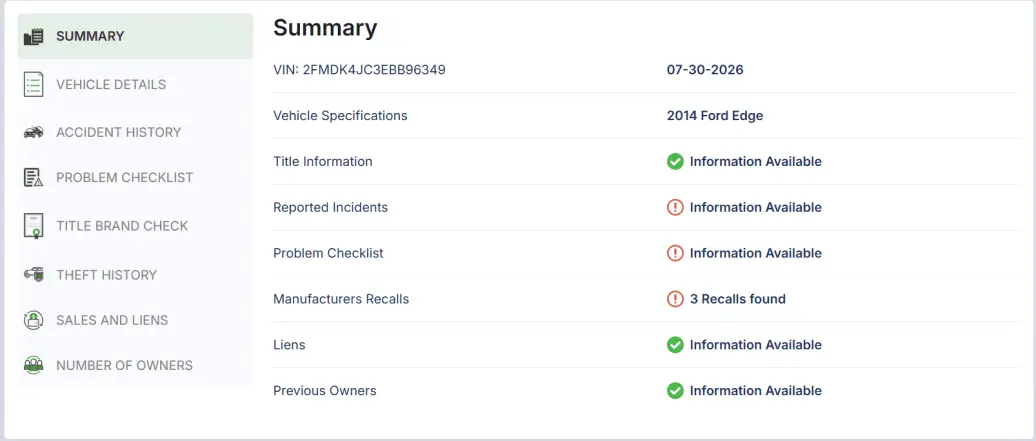Click the Theft History key icon
Image resolution: width=1036 pixels, height=441 pixels.
pyautogui.click(x=34, y=274)
